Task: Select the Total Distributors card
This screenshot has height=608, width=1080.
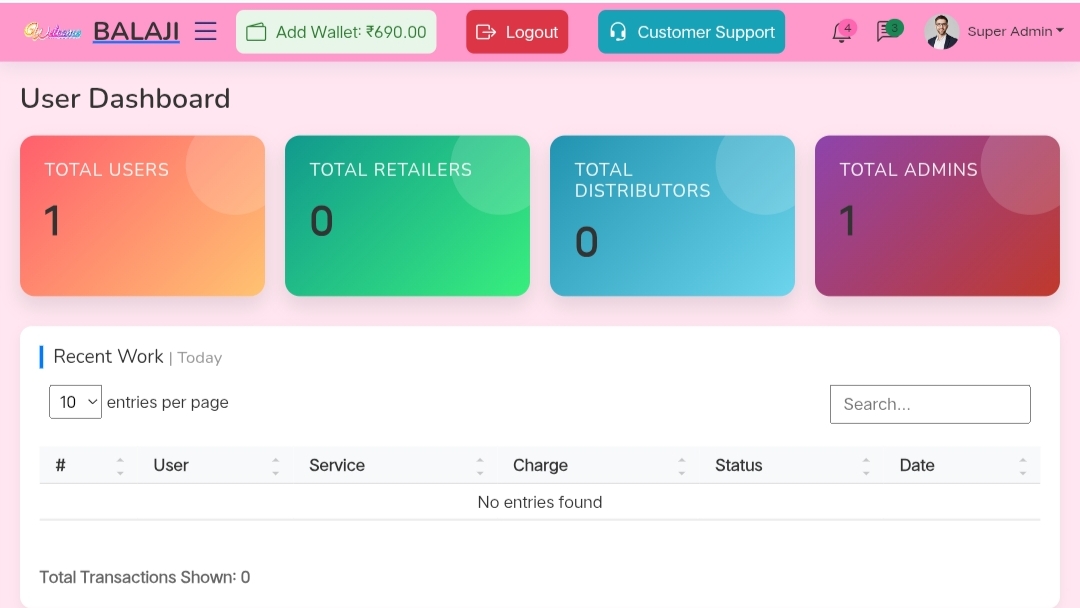Action: click(x=672, y=216)
